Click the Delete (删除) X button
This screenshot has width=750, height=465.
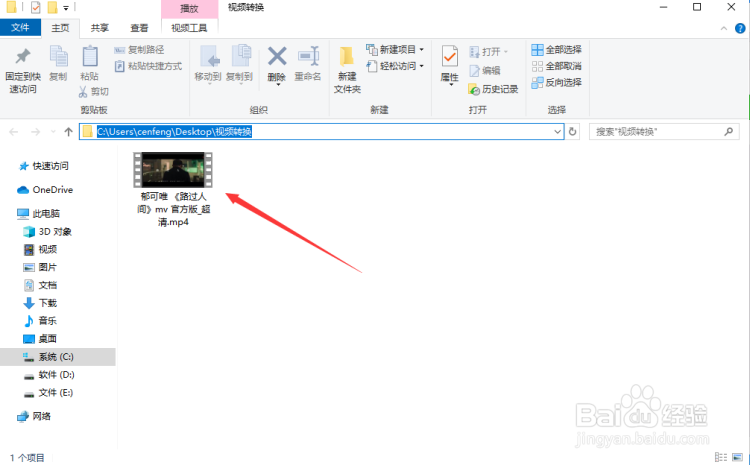(x=277, y=65)
